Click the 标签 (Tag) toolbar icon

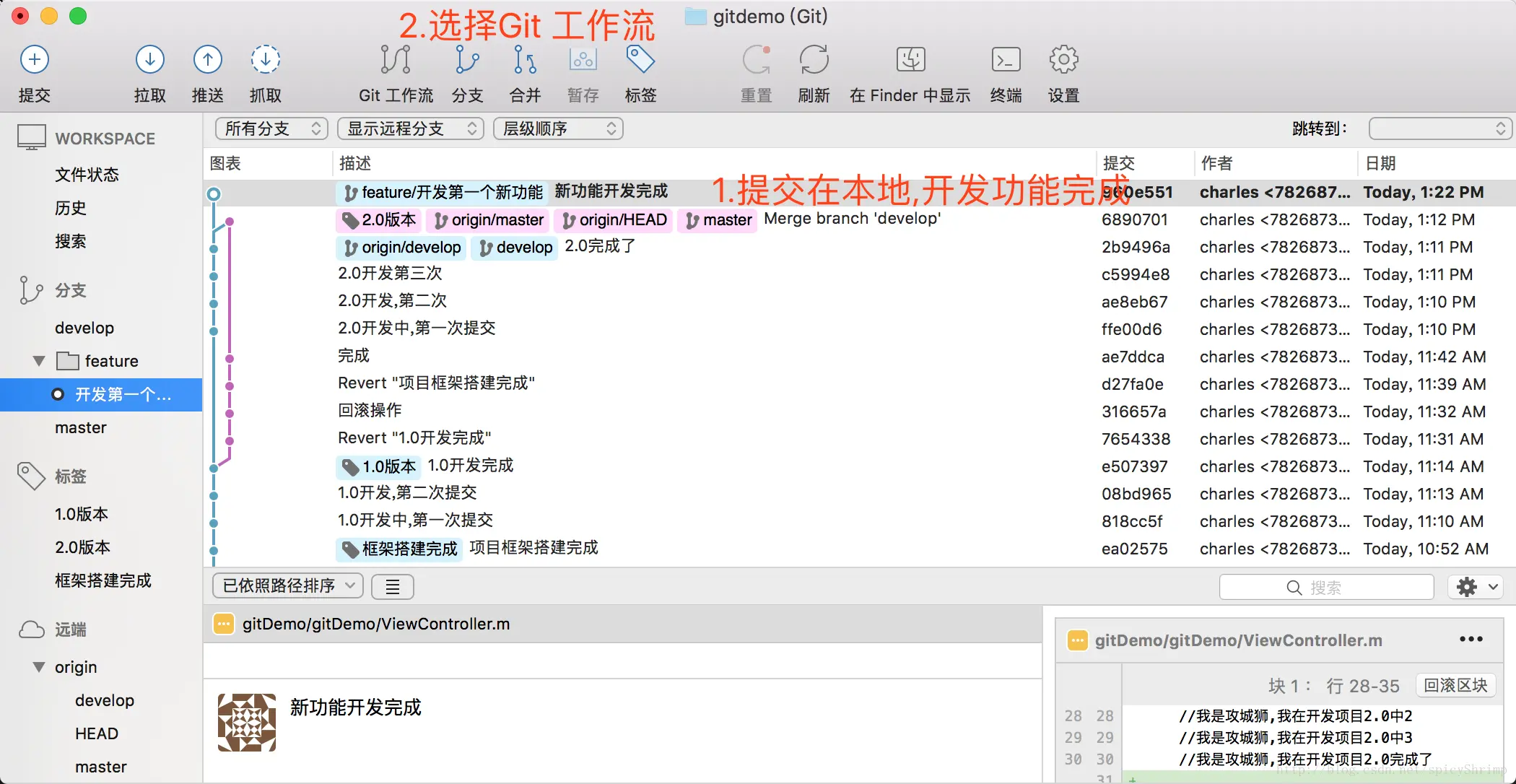click(640, 60)
